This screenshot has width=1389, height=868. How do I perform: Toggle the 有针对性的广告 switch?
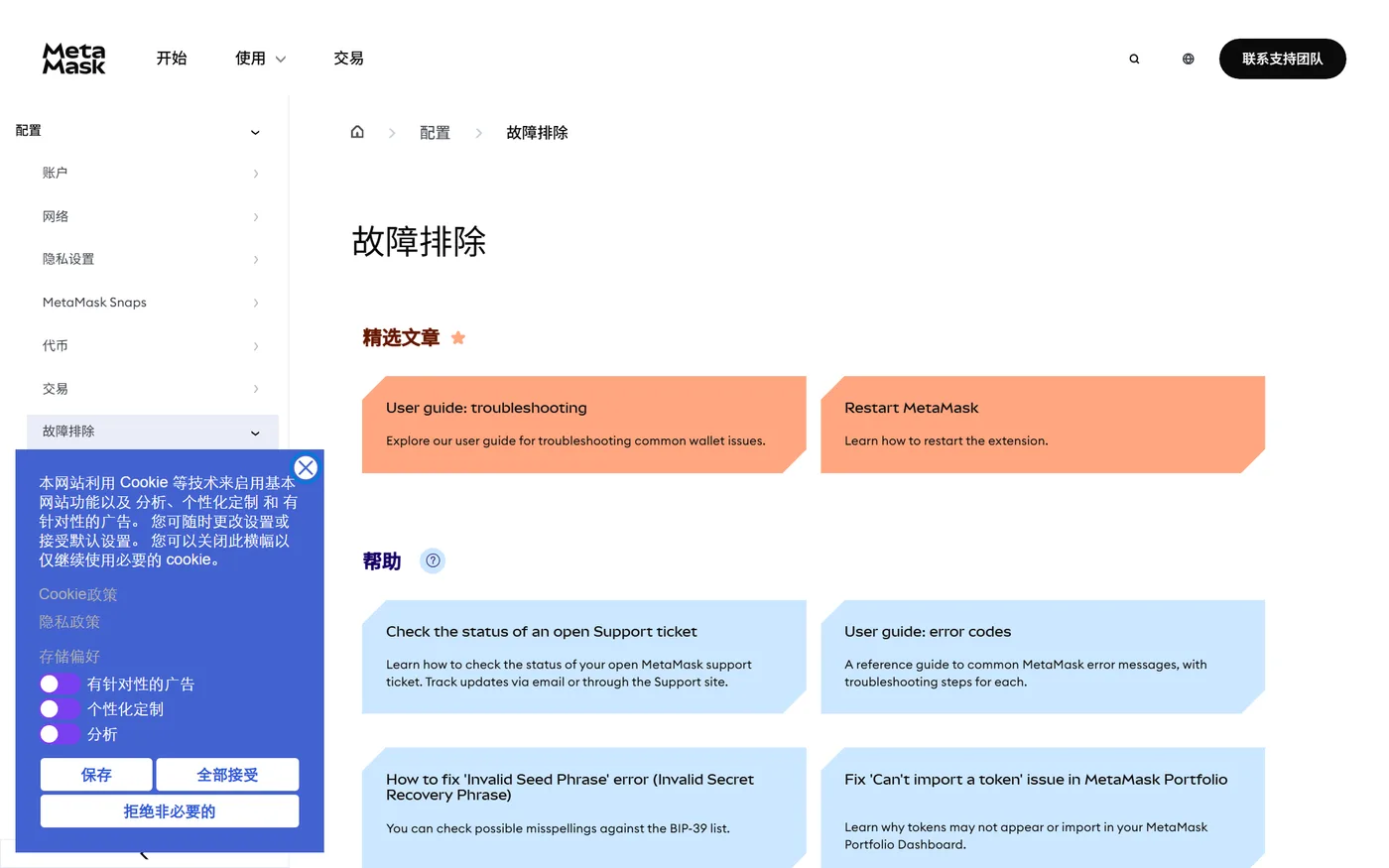click(60, 683)
